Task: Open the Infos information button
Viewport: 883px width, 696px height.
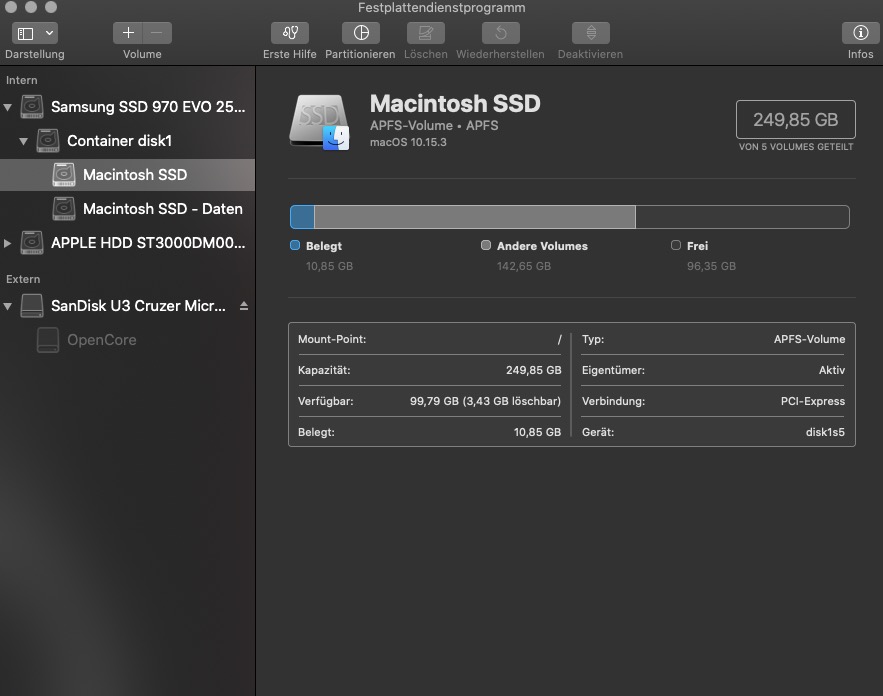Action: [860, 33]
